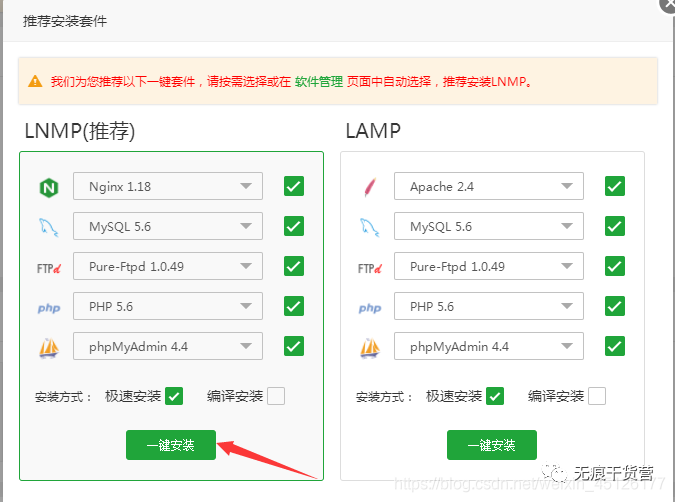
Task: Click the php logo icon in LNMP
Action: pyautogui.click(x=49, y=308)
